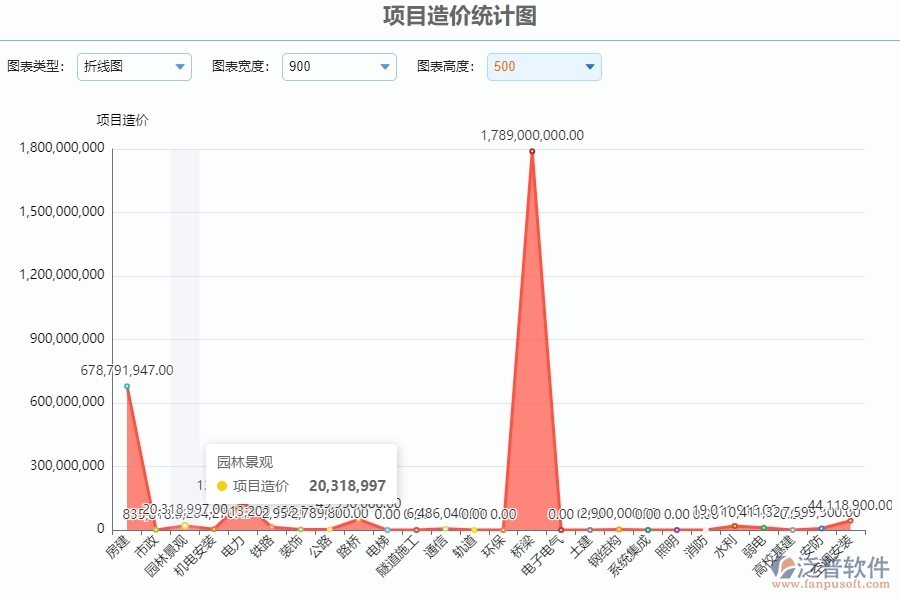Open the chart height dropdown showing 500
900x600 pixels.
(543, 66)
